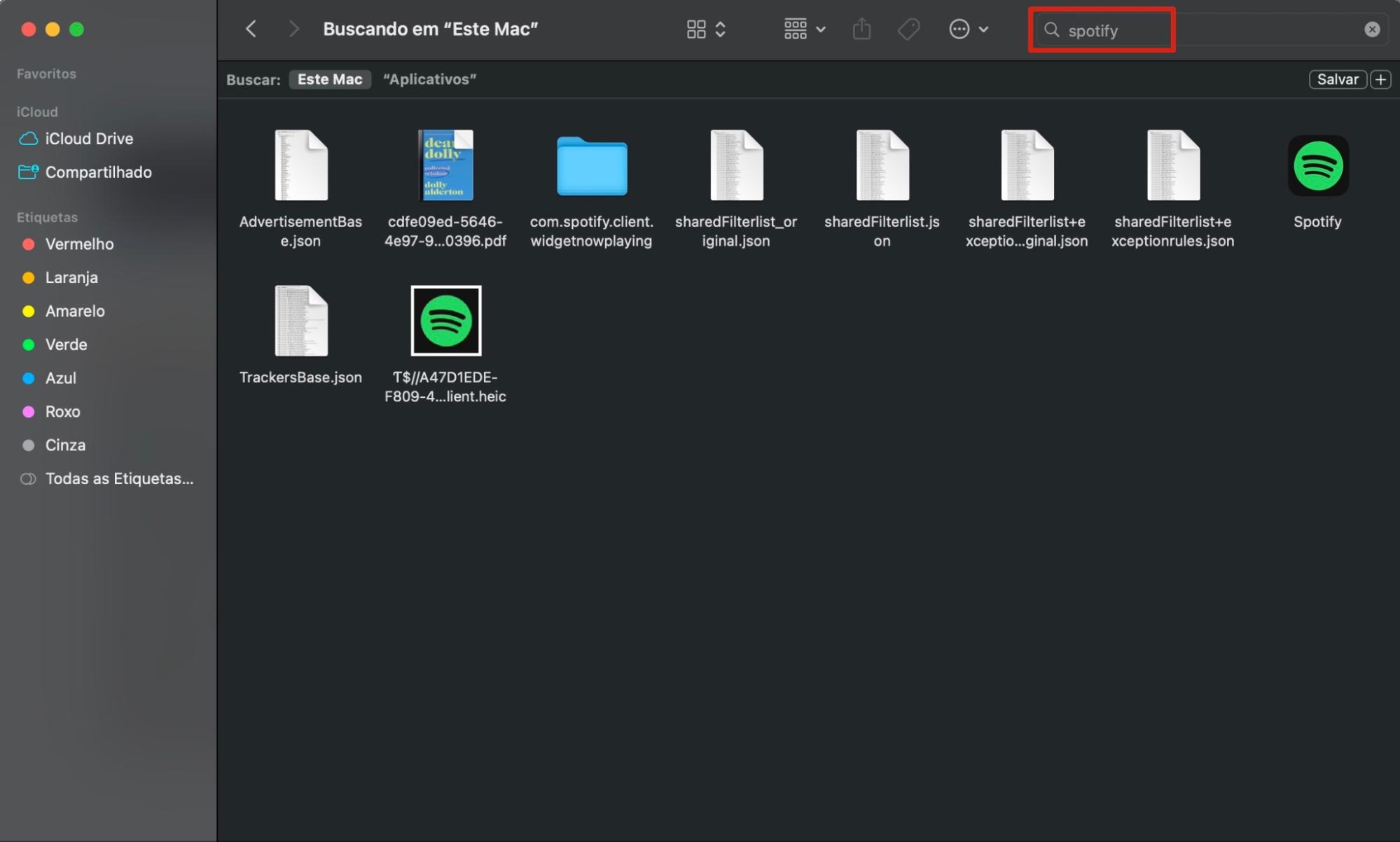Select the icon view grid in toolbar
Viewport: 1400px width, 842px height.
tap(695, 29)
